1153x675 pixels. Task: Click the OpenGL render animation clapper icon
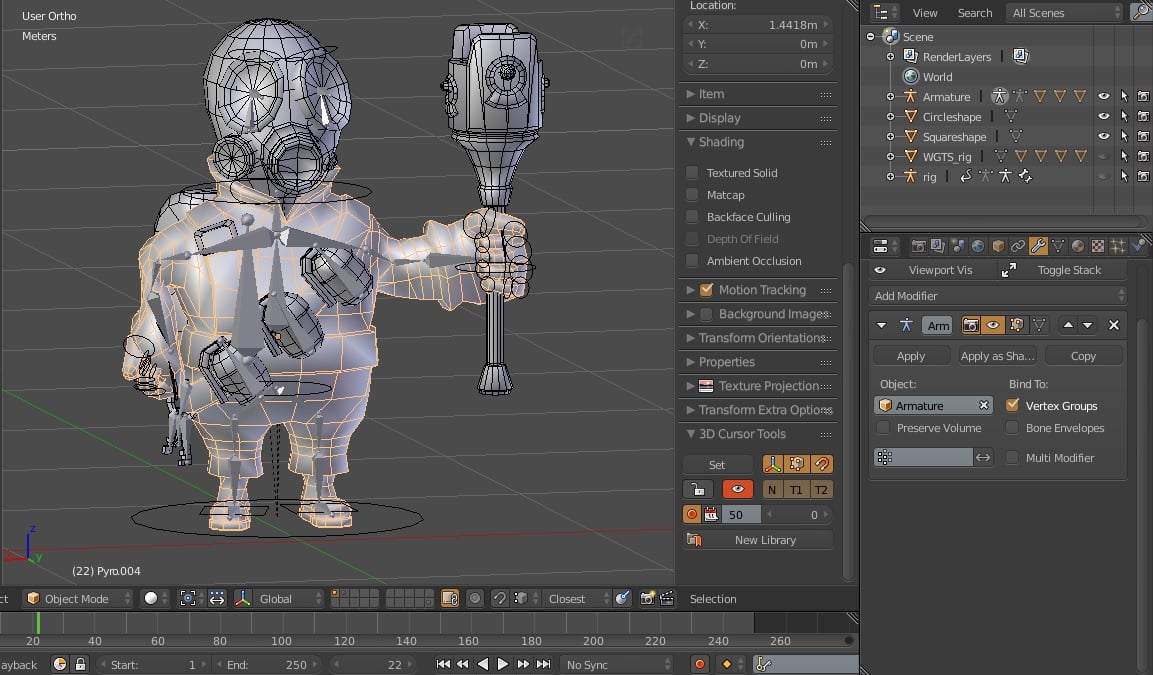[x=667, y=599]
